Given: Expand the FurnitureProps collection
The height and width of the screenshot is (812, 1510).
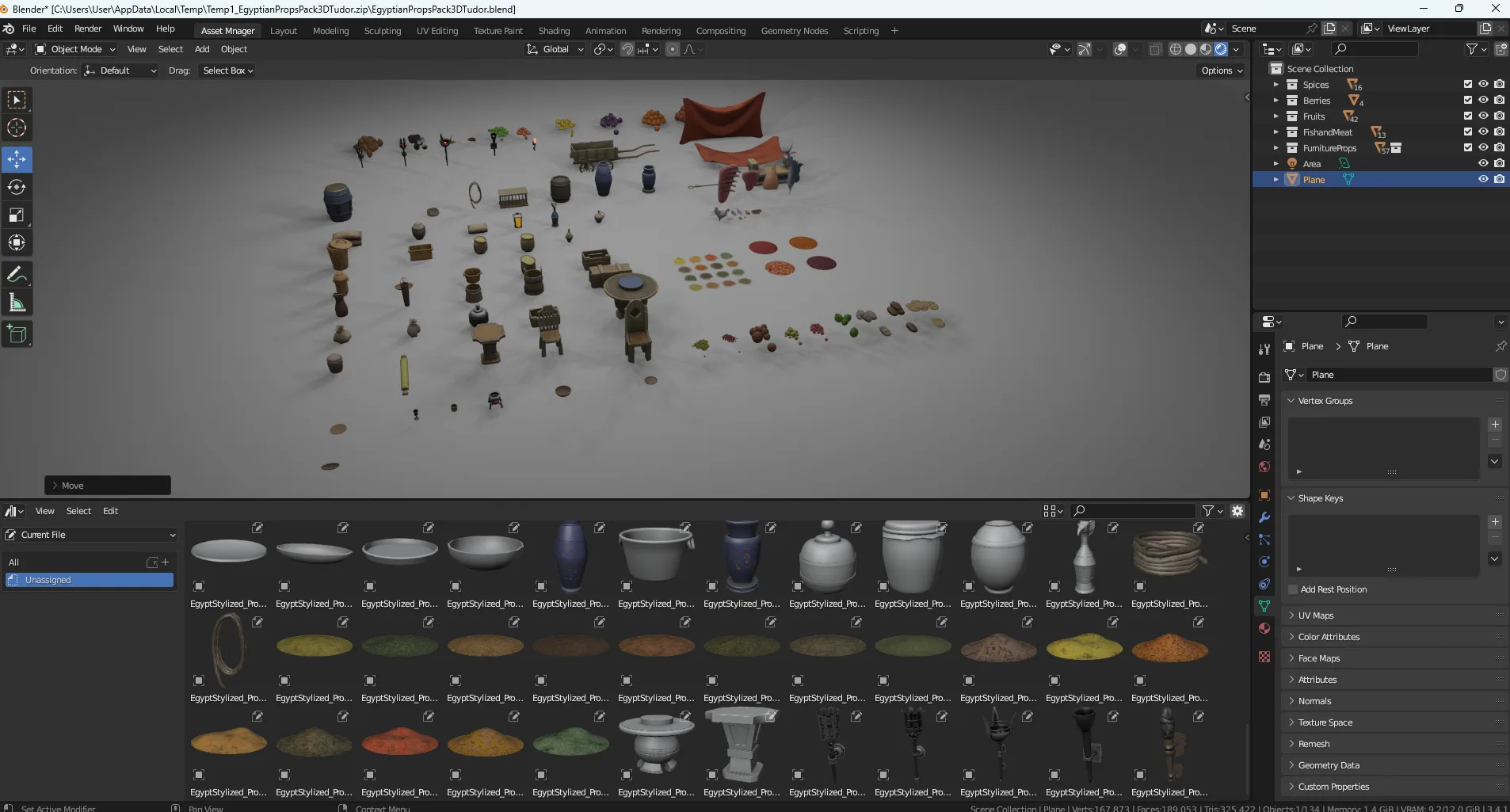Looking at the screenshot, I should [1275, 148].
